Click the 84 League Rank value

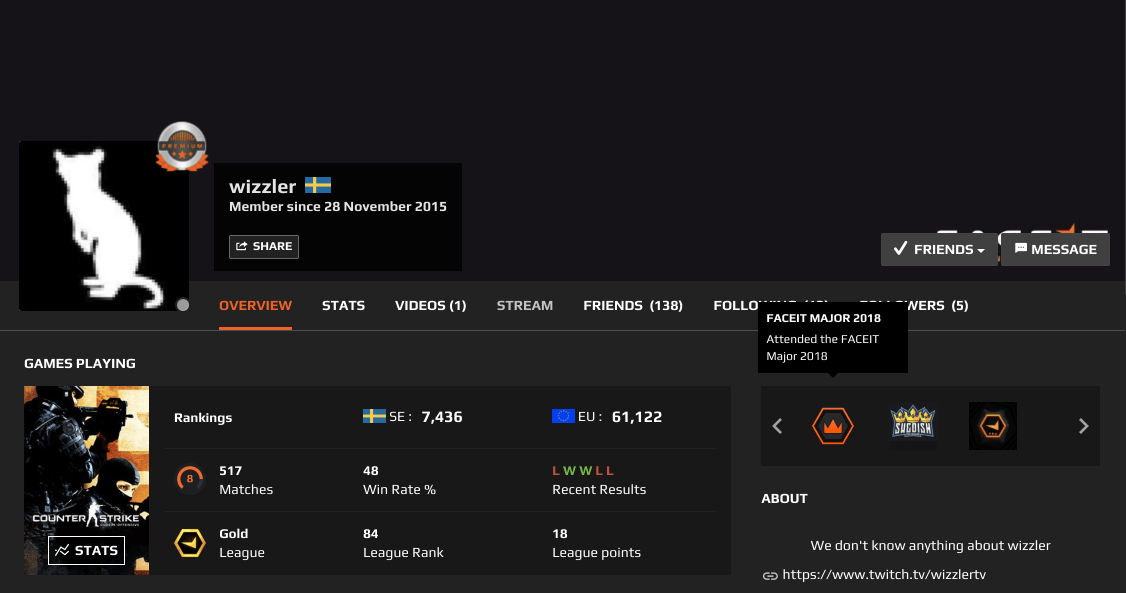tap(371, 533)
